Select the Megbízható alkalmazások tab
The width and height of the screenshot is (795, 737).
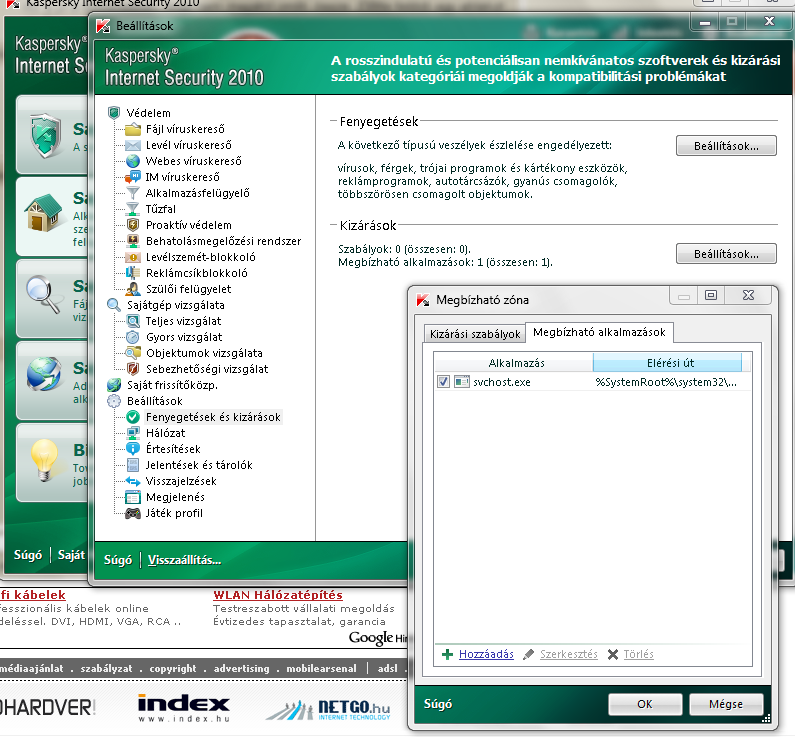tap(599, 333)
